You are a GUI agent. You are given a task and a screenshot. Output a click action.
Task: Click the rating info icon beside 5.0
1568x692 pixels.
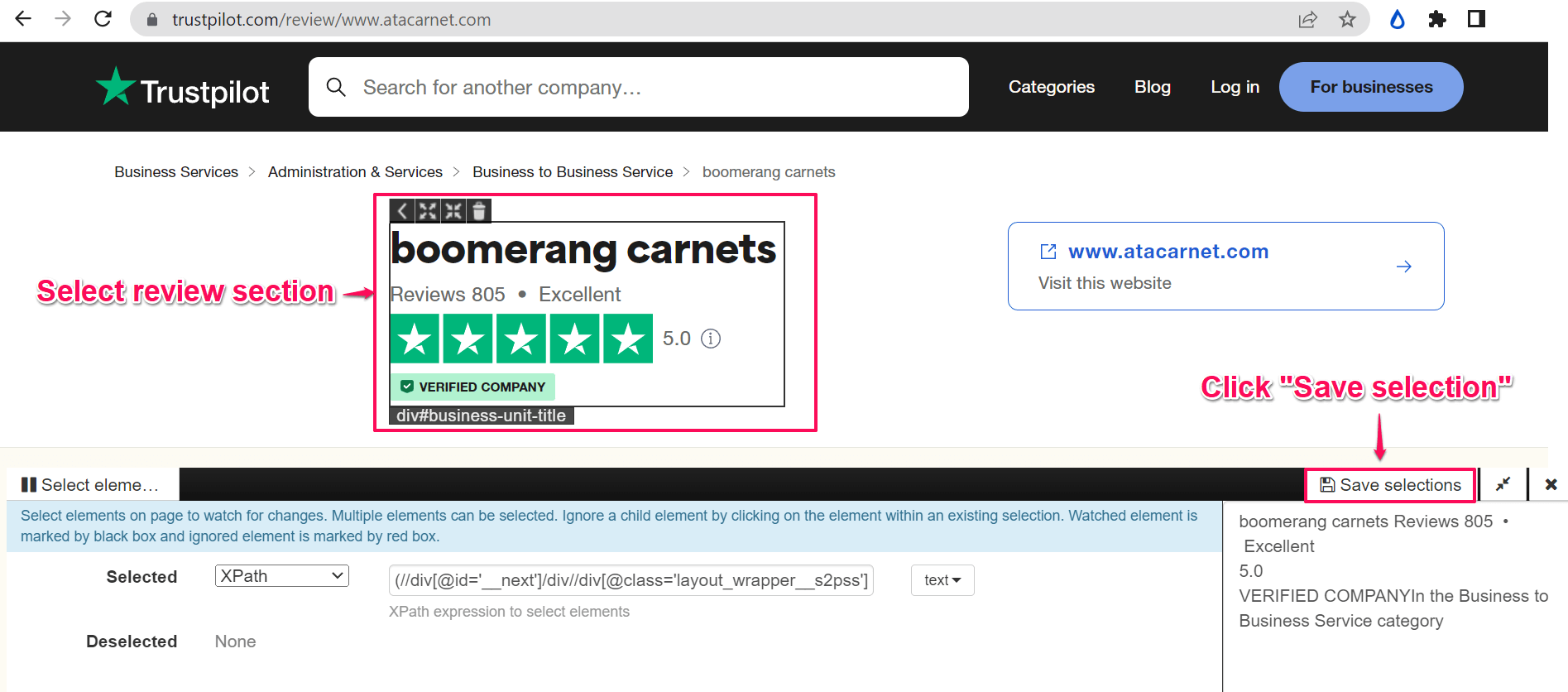point(711,339)
